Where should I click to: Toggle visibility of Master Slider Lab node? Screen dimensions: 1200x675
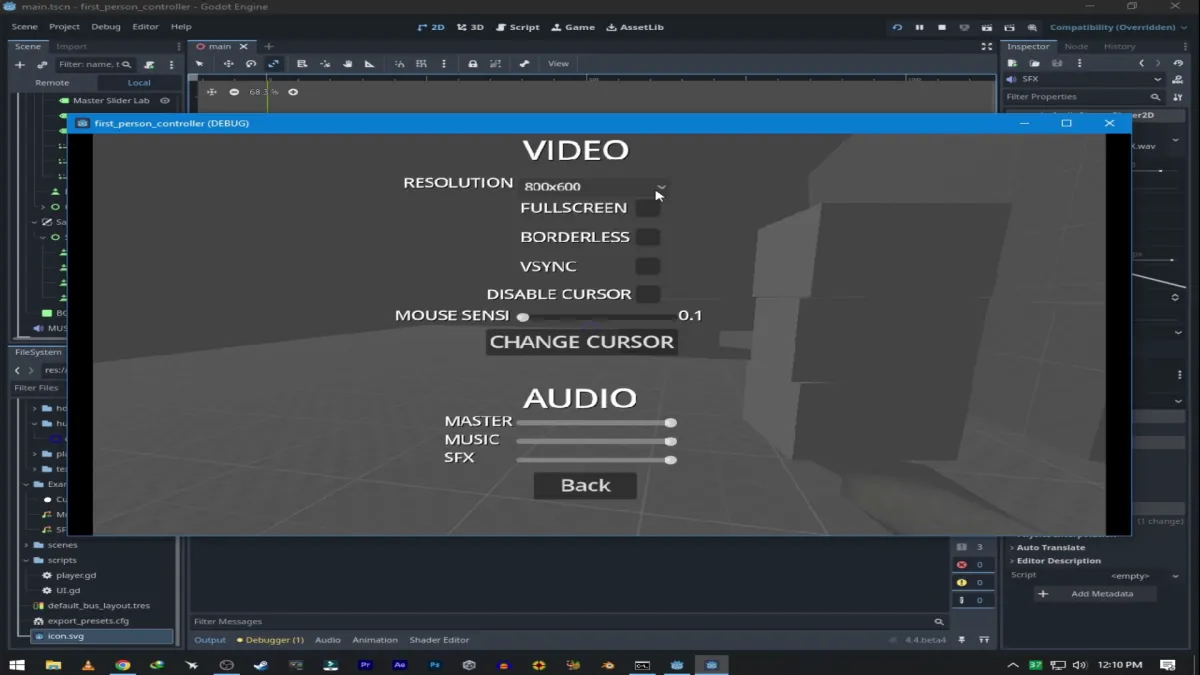165,101
